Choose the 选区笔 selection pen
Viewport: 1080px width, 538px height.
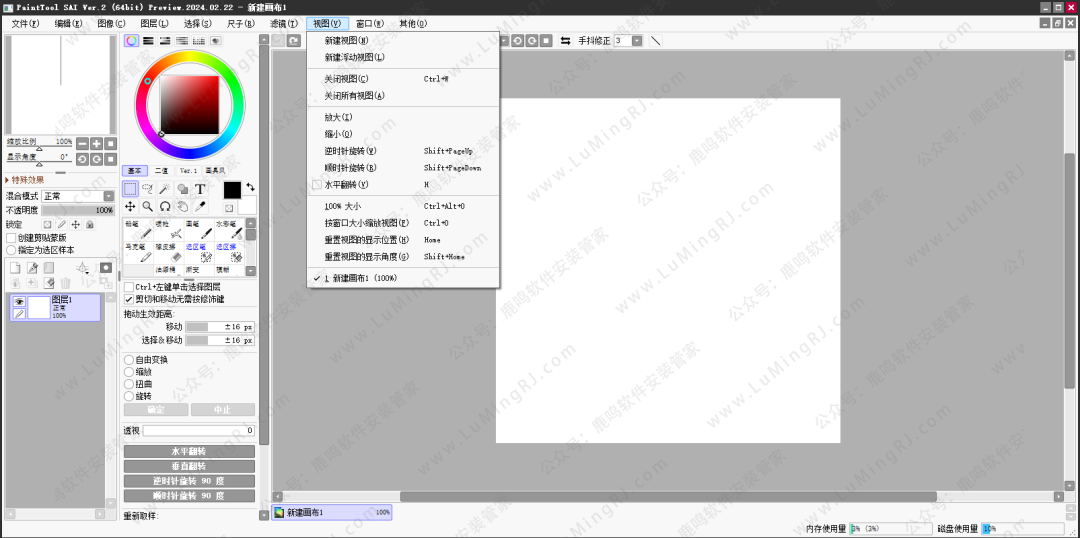coord(199,252)
